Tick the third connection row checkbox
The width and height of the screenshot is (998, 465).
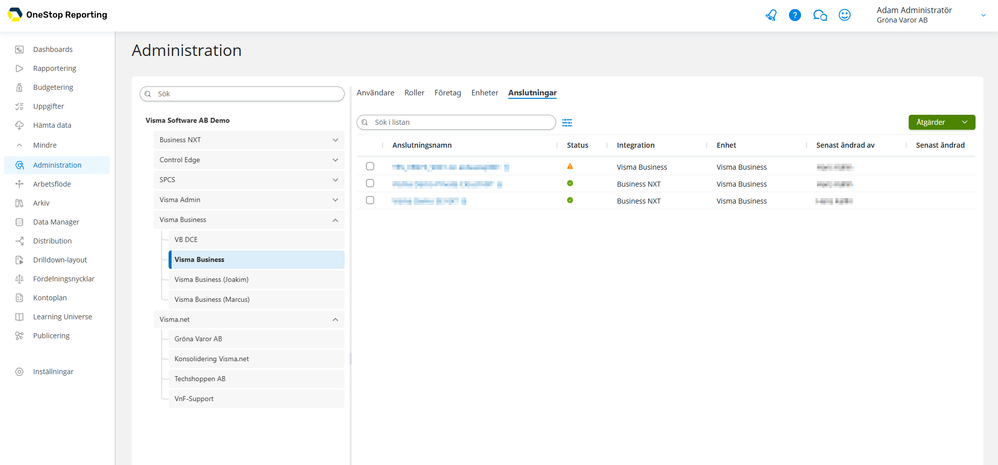coord(370,201)
